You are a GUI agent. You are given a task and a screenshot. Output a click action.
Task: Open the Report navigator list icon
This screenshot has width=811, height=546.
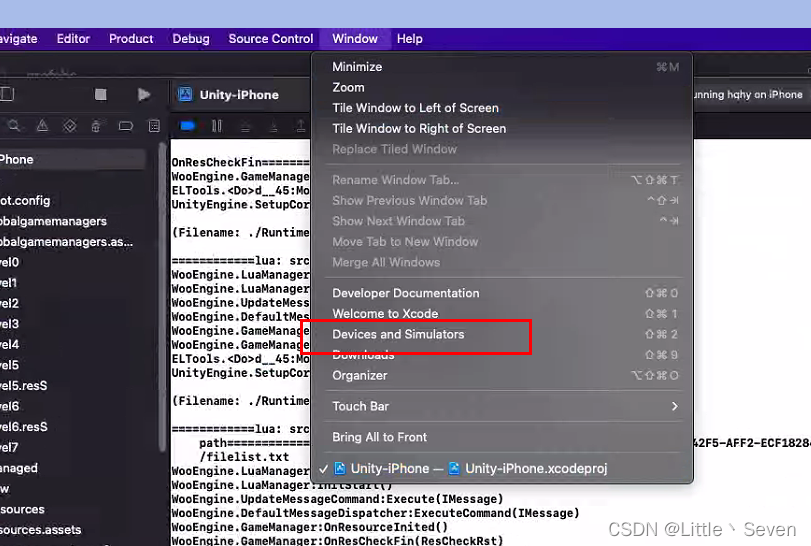point(154,126)
